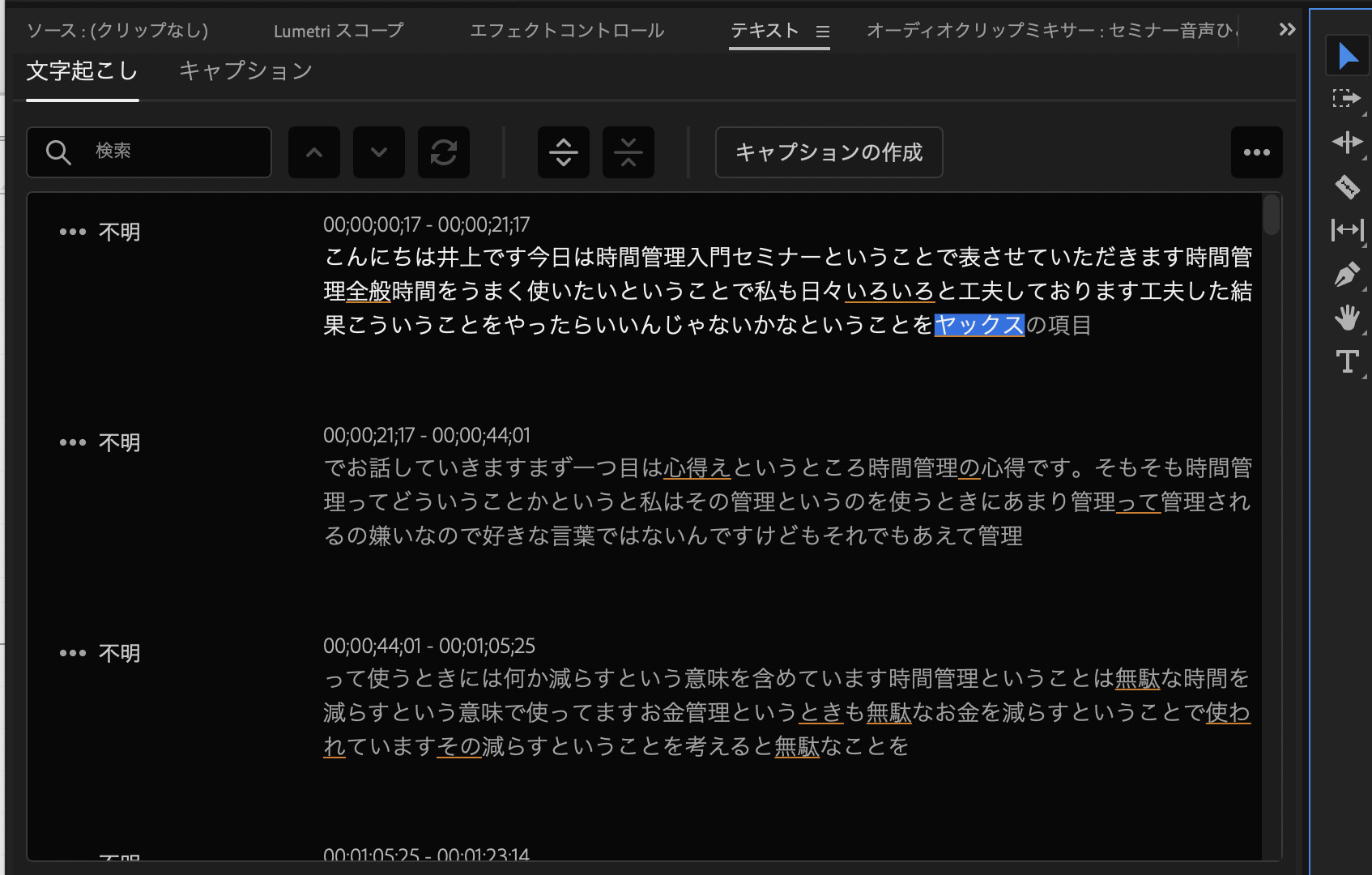Select the Slip tool
Screen dimensions: 1372x875
(x=1348, y=230)
